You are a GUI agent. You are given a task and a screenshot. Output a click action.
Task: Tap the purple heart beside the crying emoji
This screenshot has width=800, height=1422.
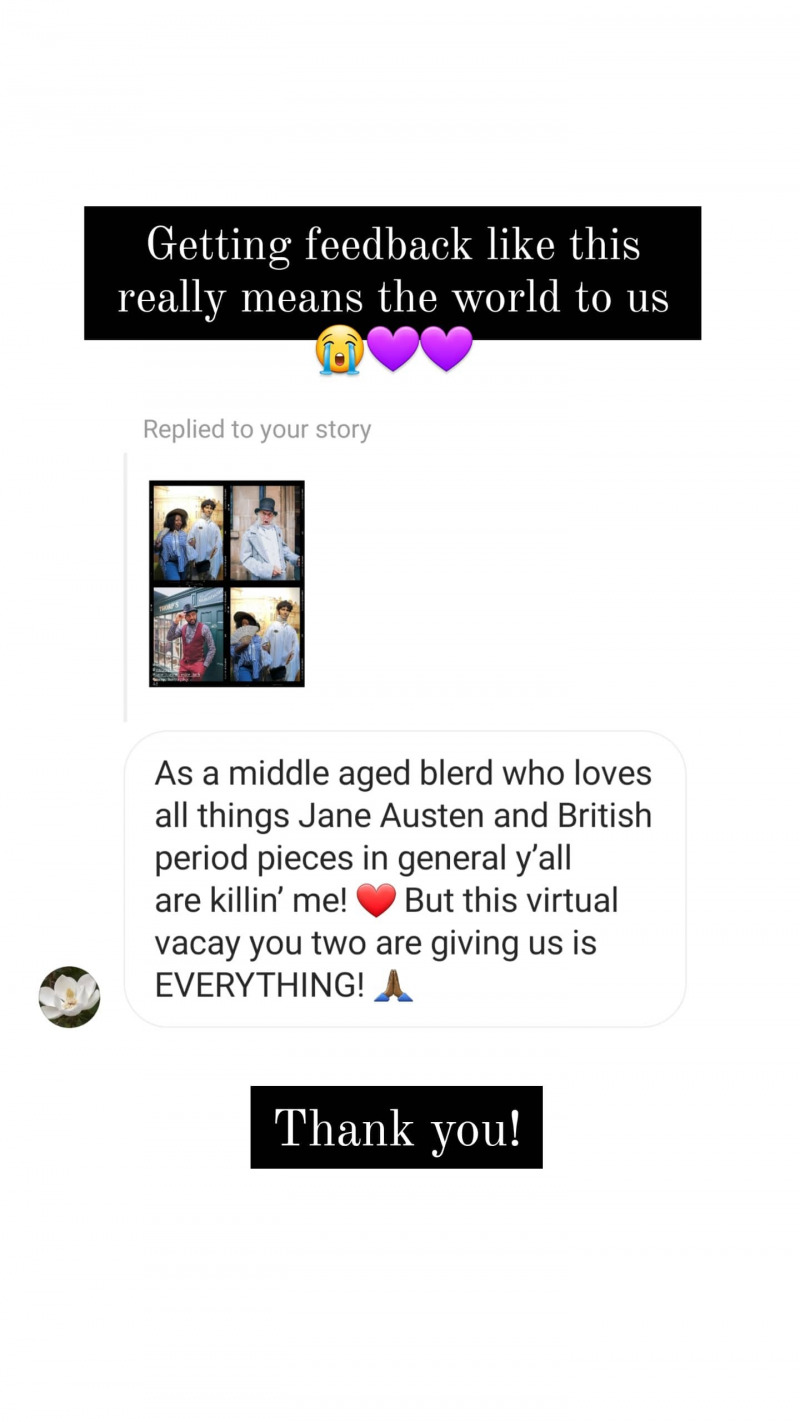tap(393, 349)
